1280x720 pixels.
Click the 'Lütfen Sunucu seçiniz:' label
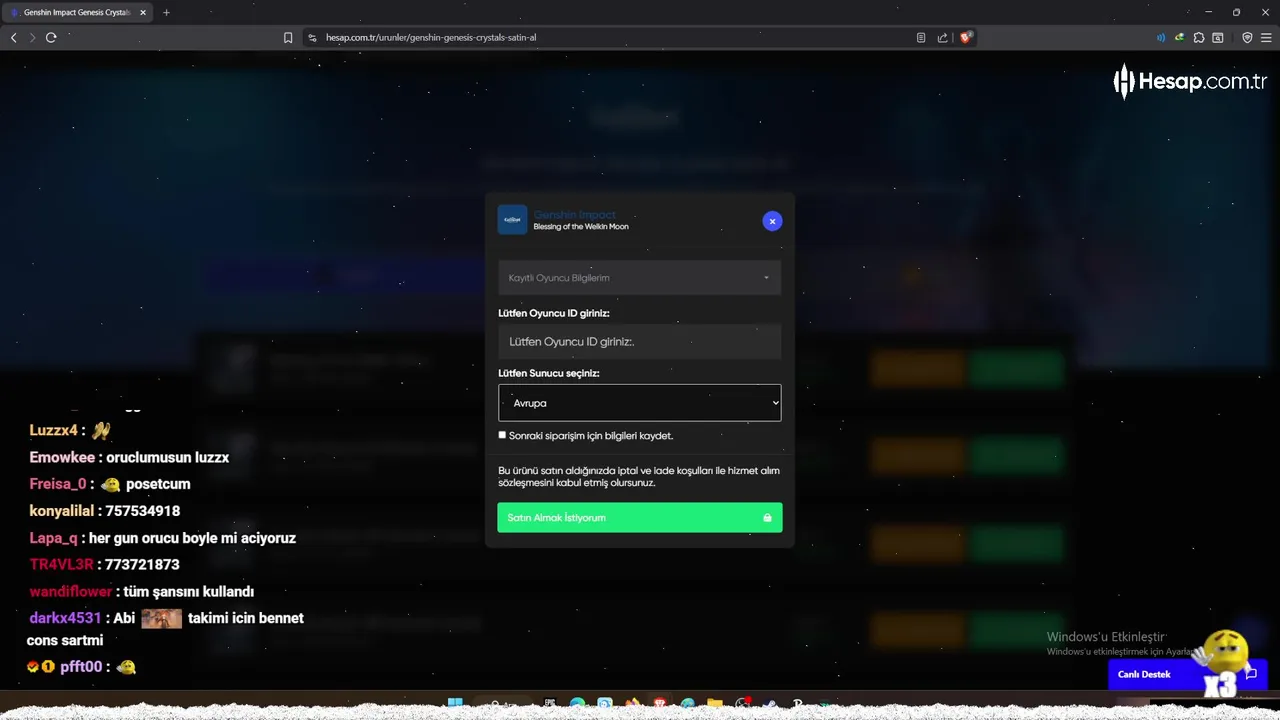549,373
